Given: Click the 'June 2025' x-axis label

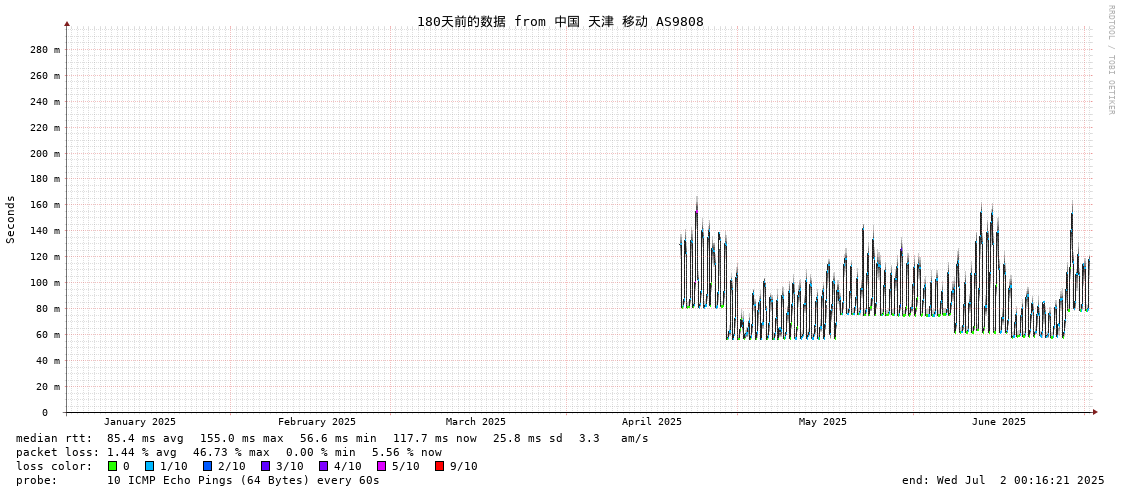Looking at the screenshot, I should pyautogui.click(x=999, y=422).
